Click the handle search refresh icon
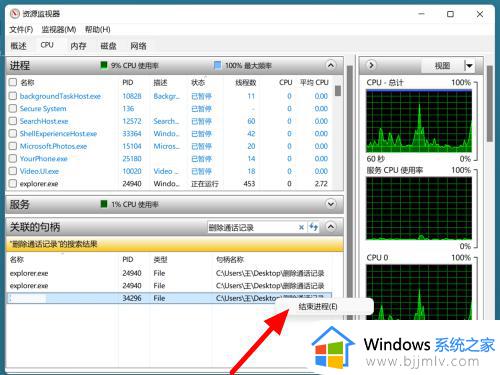This screenshot has width=500, height=375. 313,227
